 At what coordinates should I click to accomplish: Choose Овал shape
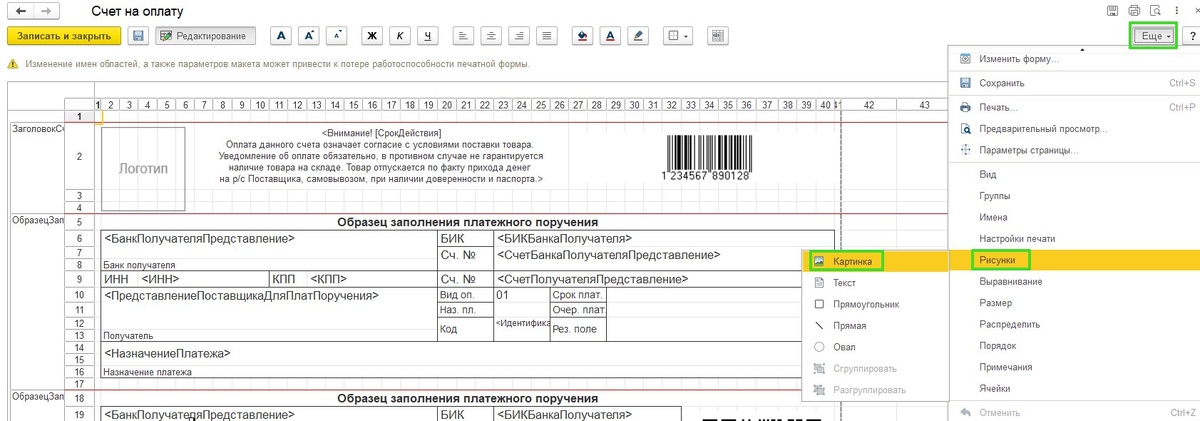[875, 347]
